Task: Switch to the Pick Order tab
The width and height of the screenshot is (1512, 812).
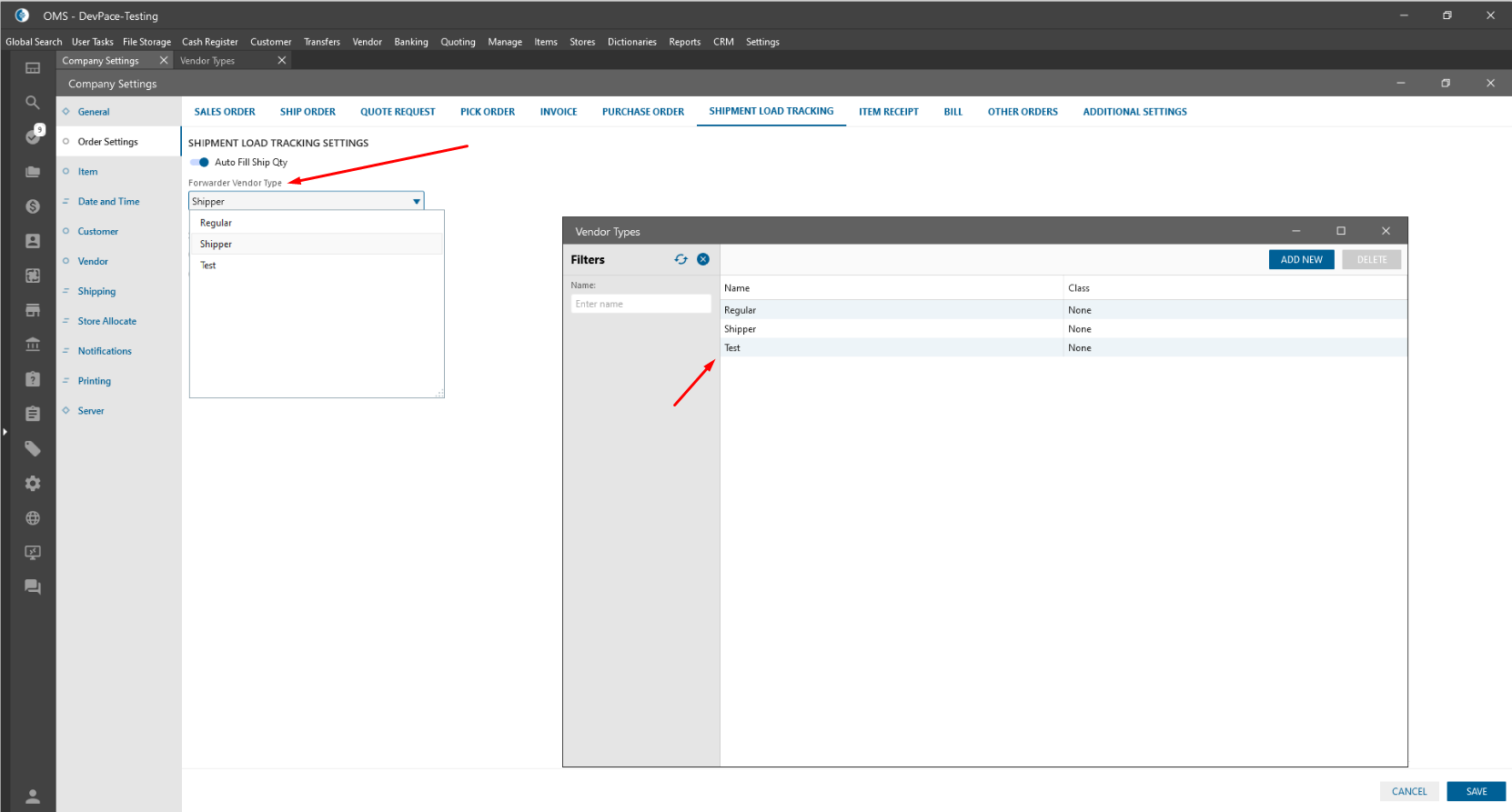Action: click(x=488, y=112)
